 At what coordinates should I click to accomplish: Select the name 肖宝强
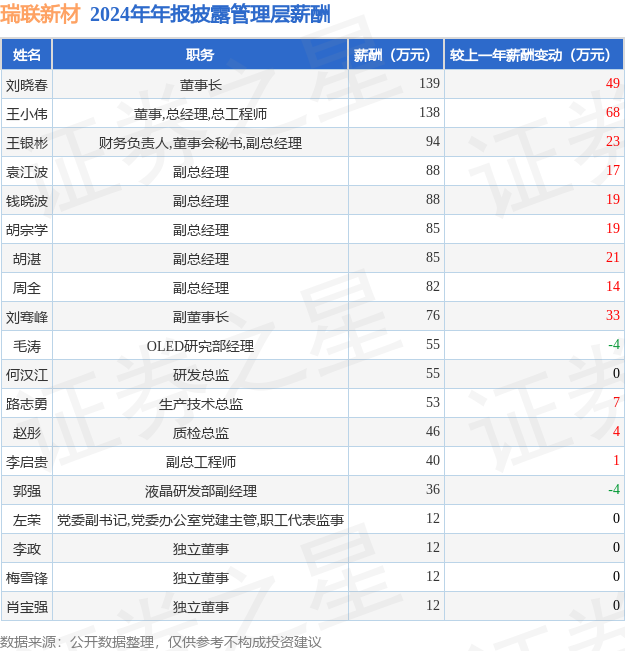tap(27, 607)
